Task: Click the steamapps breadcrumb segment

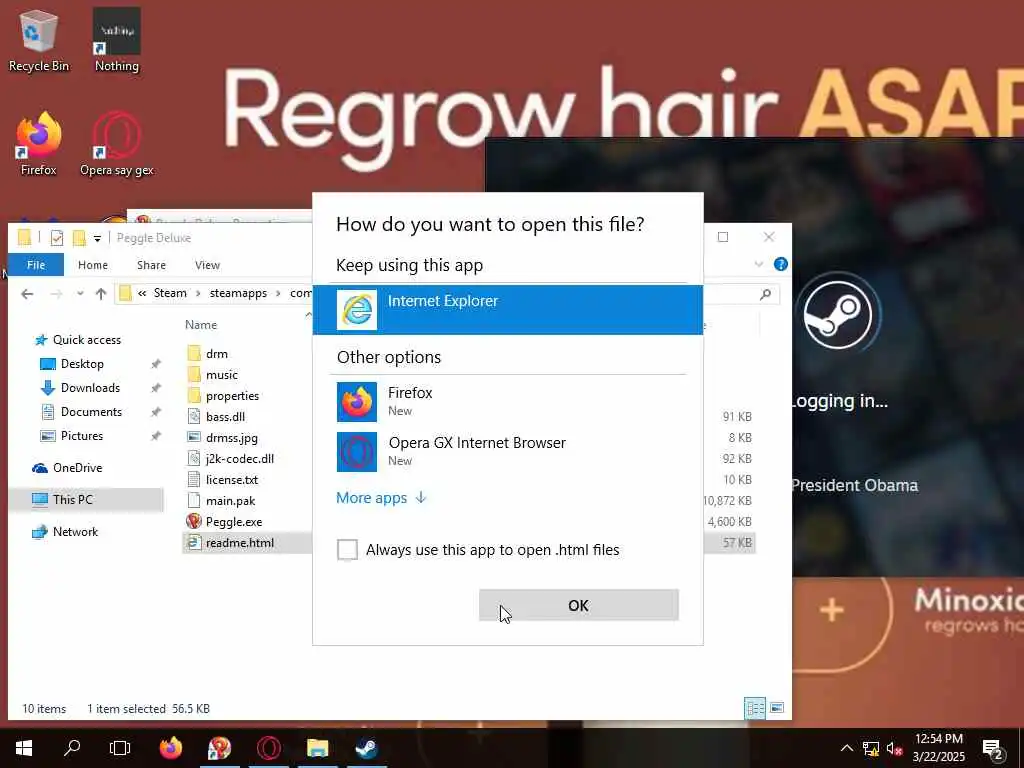Action: click(238, 293)
